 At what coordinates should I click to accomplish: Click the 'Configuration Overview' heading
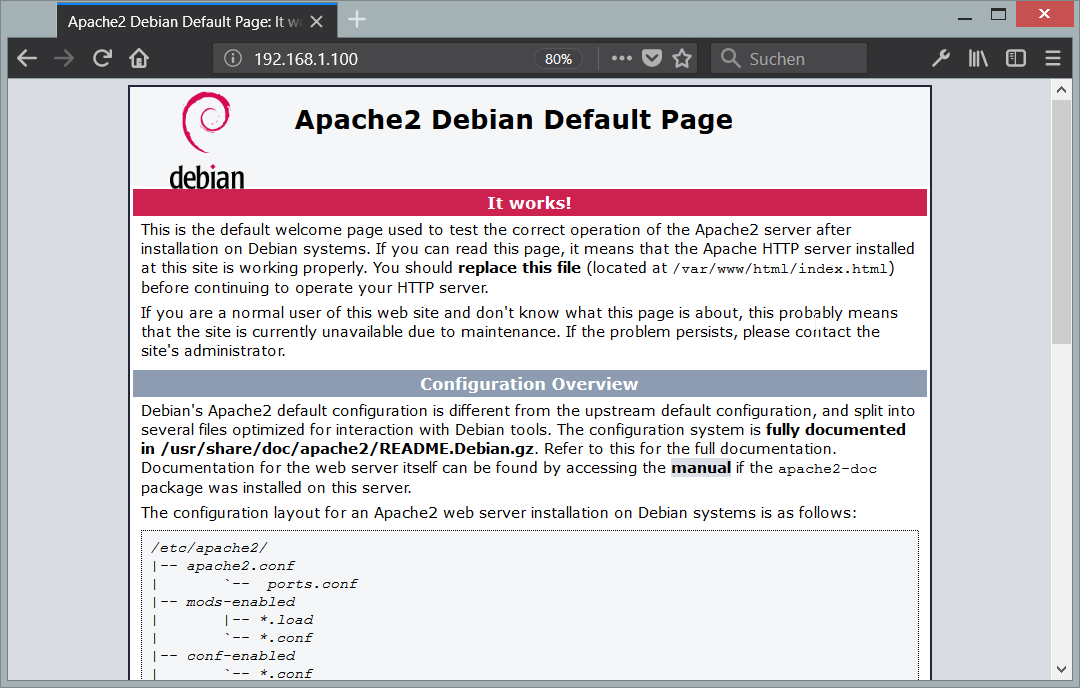click(x=529, y=384)
